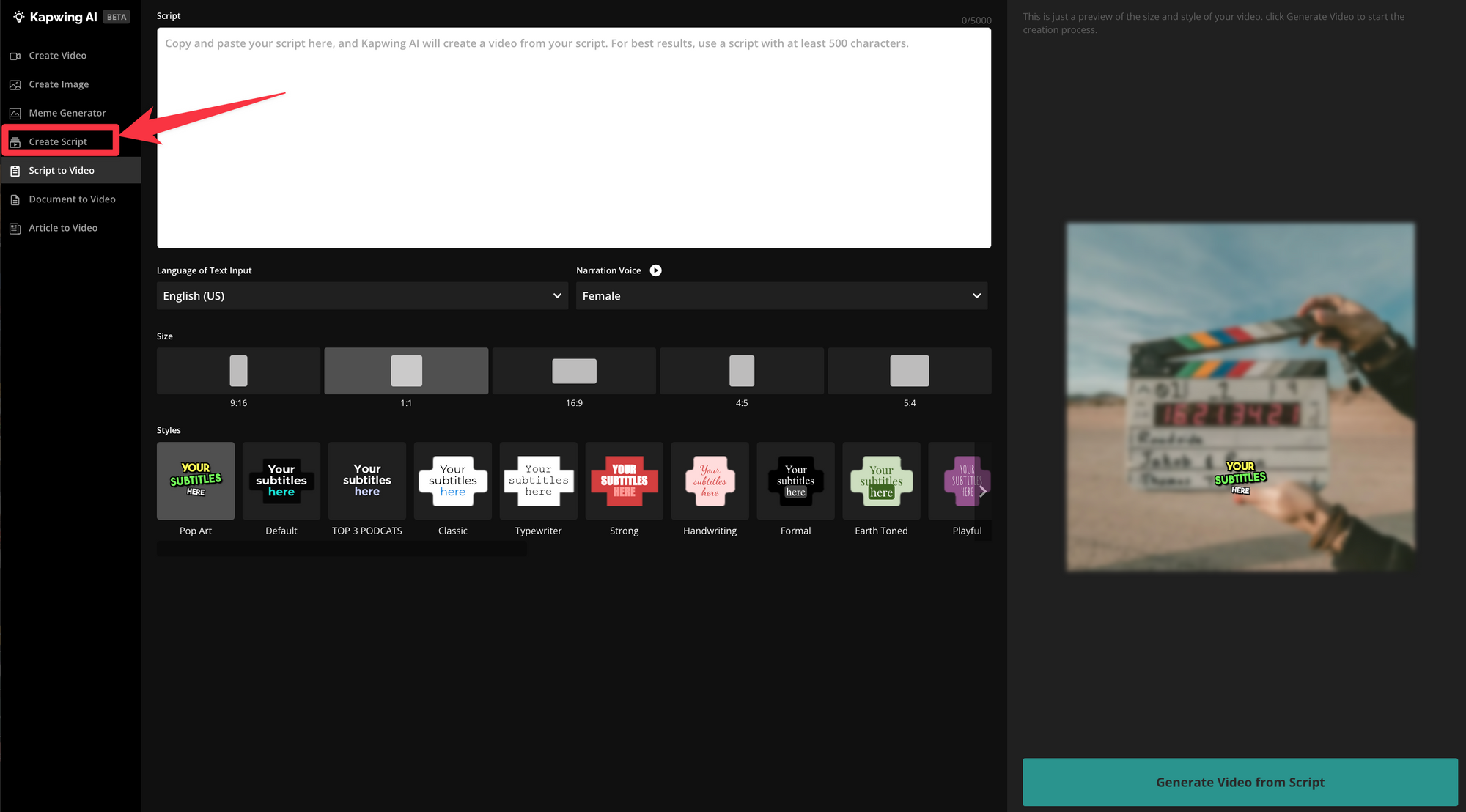This screenshot has height=812, width=1466.
Task: Go to Document to Video page
Action: point(72,199)
